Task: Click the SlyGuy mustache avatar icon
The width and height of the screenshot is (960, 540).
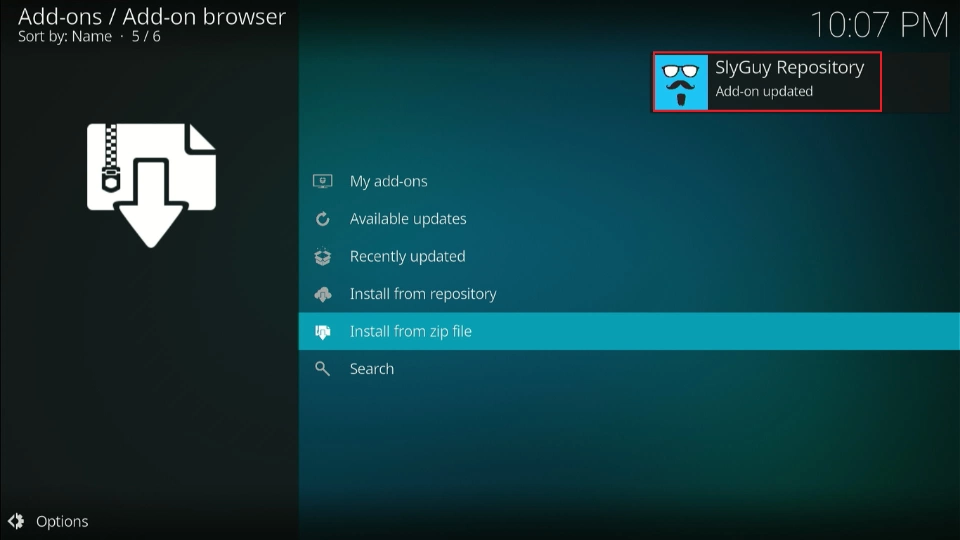Action: click(x=681, y=82)
